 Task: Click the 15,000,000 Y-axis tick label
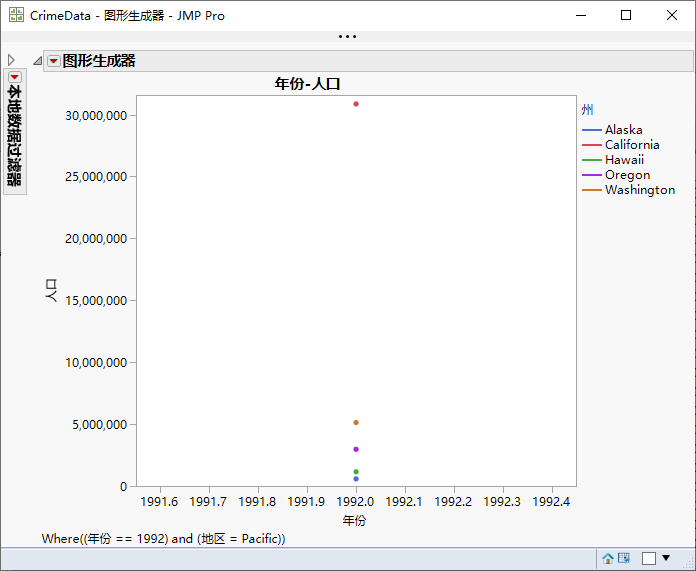click(x=96, y=301)
